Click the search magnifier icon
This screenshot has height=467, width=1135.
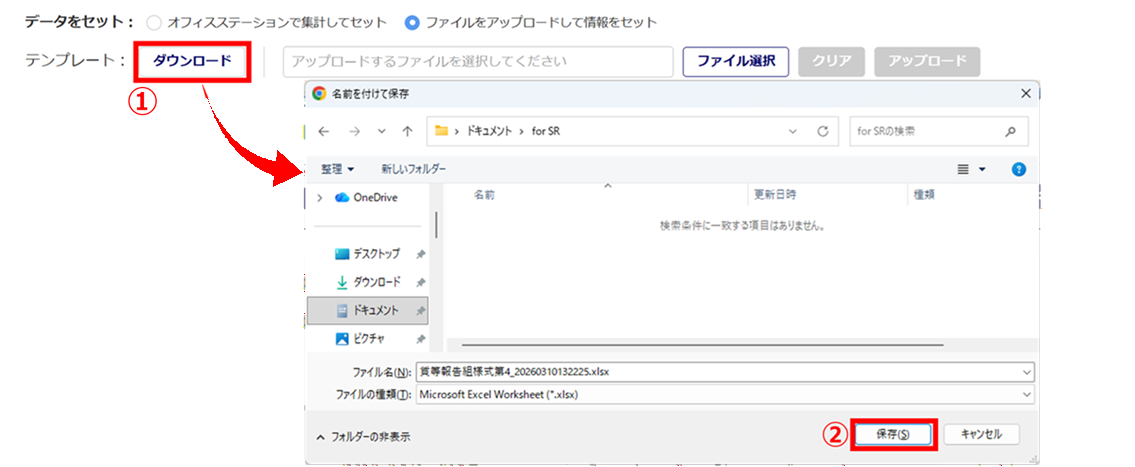point(1010,131)
